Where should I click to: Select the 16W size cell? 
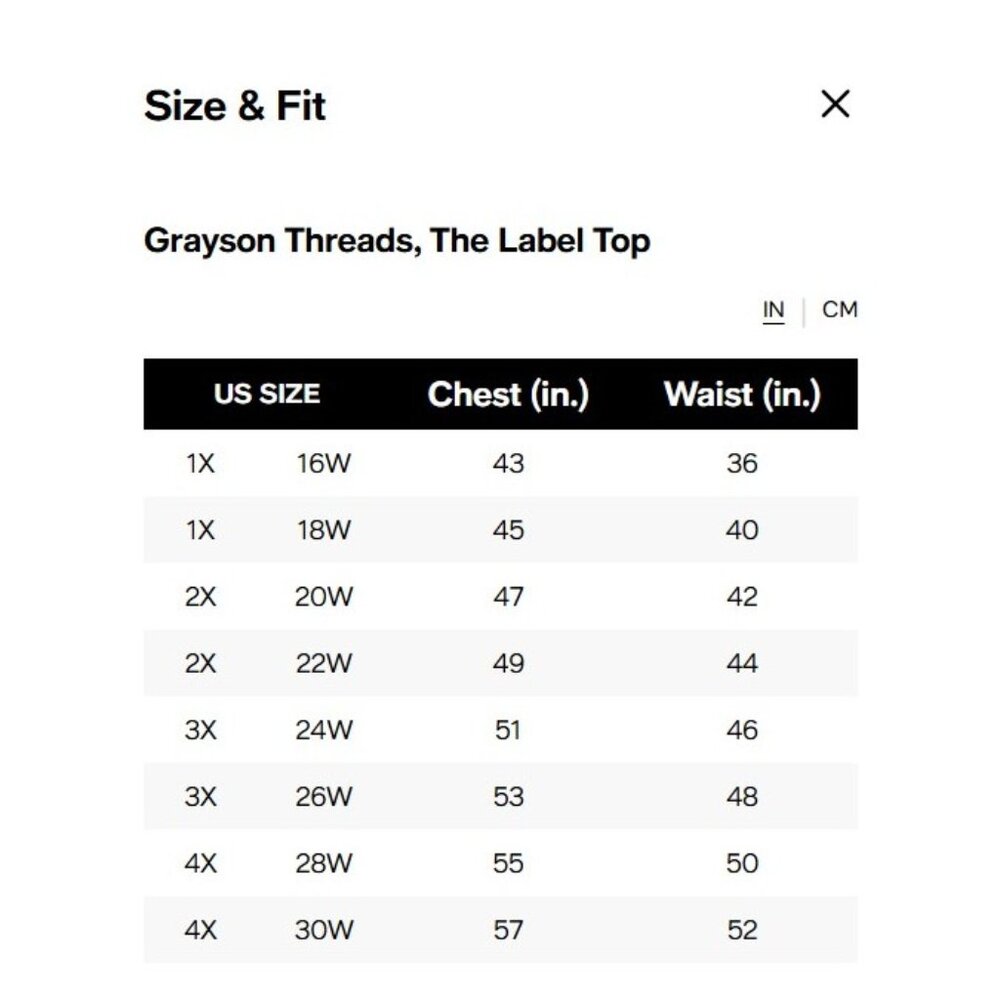[324, 464]
